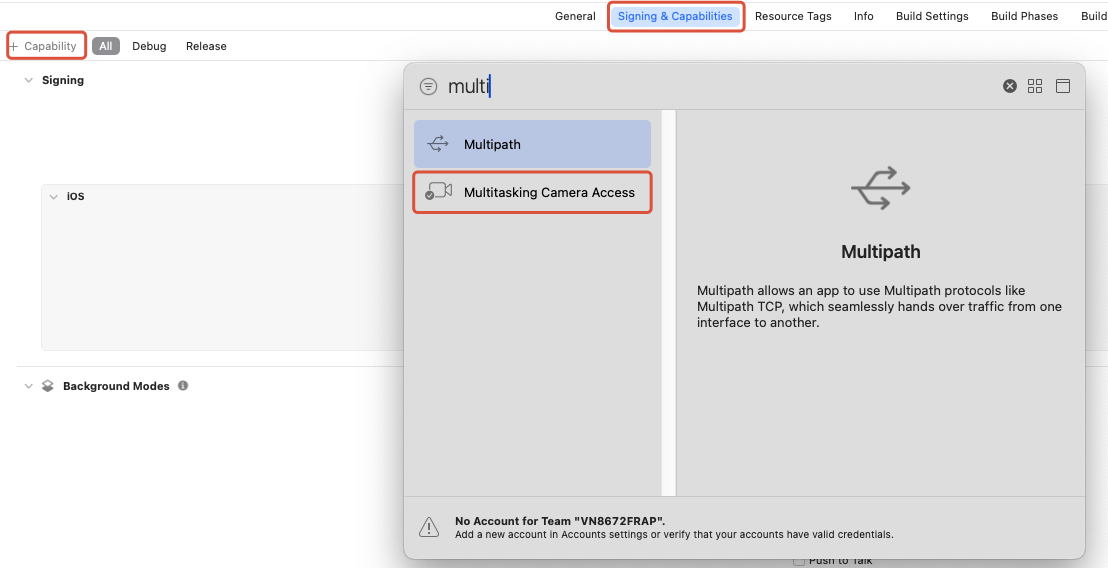Switch to the General tab
This screenshot has height=568, width=1108.
coord(575,16)
